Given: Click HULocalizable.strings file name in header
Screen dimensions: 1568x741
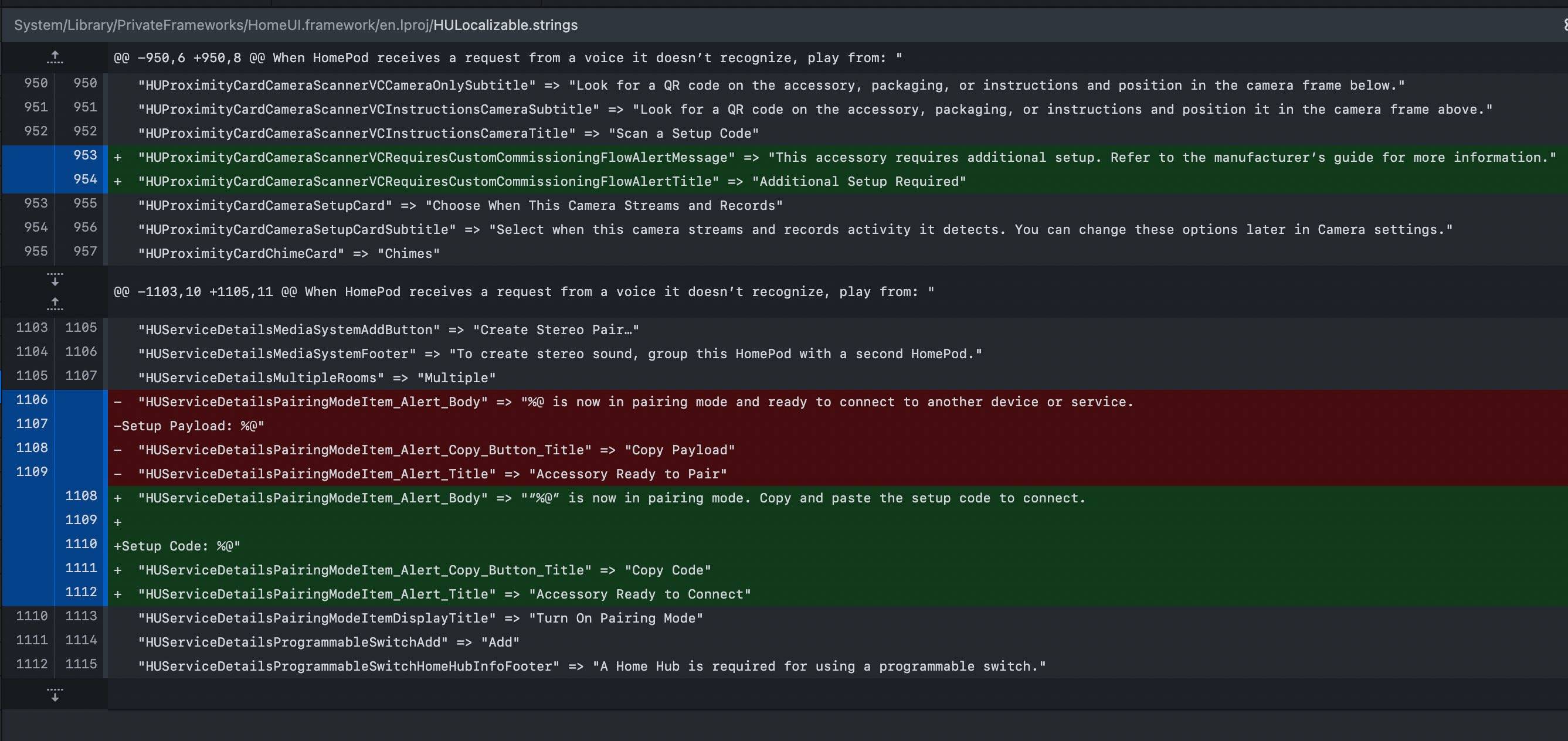Looking at the screenshot, I should point(505,25).
